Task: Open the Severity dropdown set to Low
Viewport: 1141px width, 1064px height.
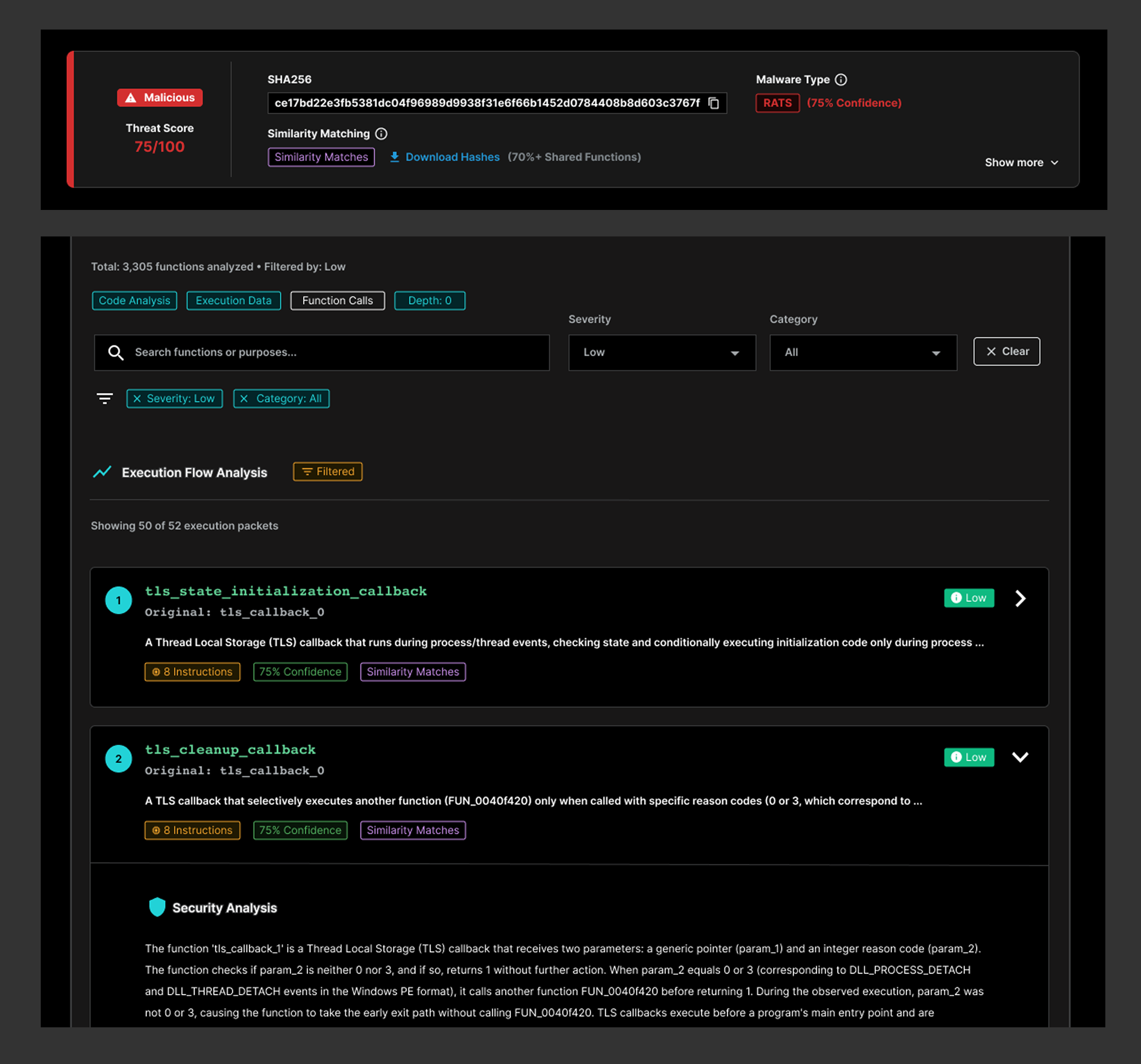Action: tap(661, 353)
